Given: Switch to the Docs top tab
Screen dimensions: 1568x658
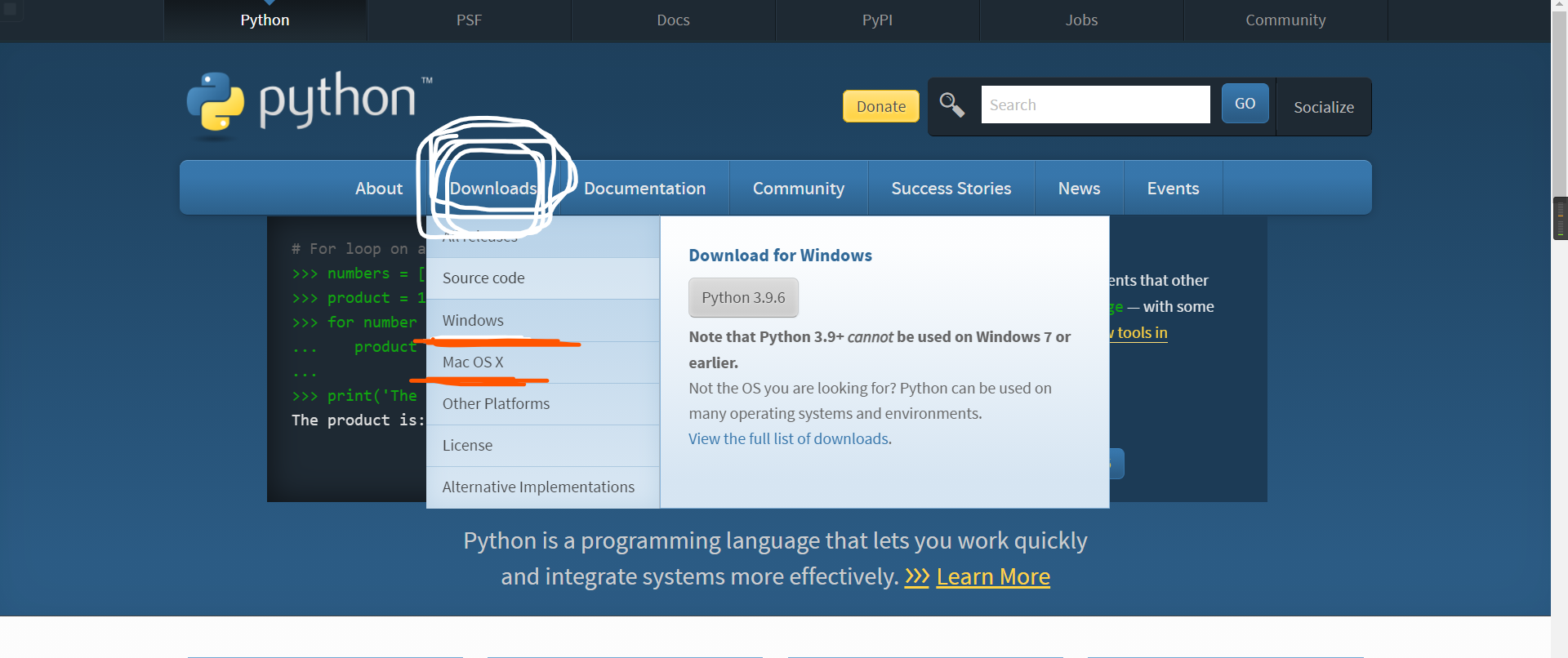Looking at the screenshot, I should coord(673,20).
